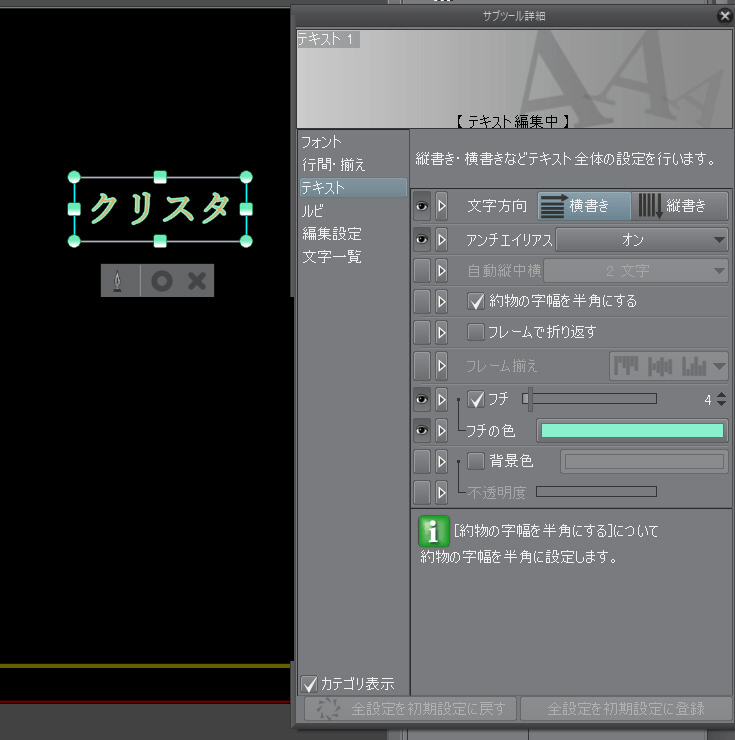
Task: Select 横書き horizontal writing direction
Action: click(585, 206)
